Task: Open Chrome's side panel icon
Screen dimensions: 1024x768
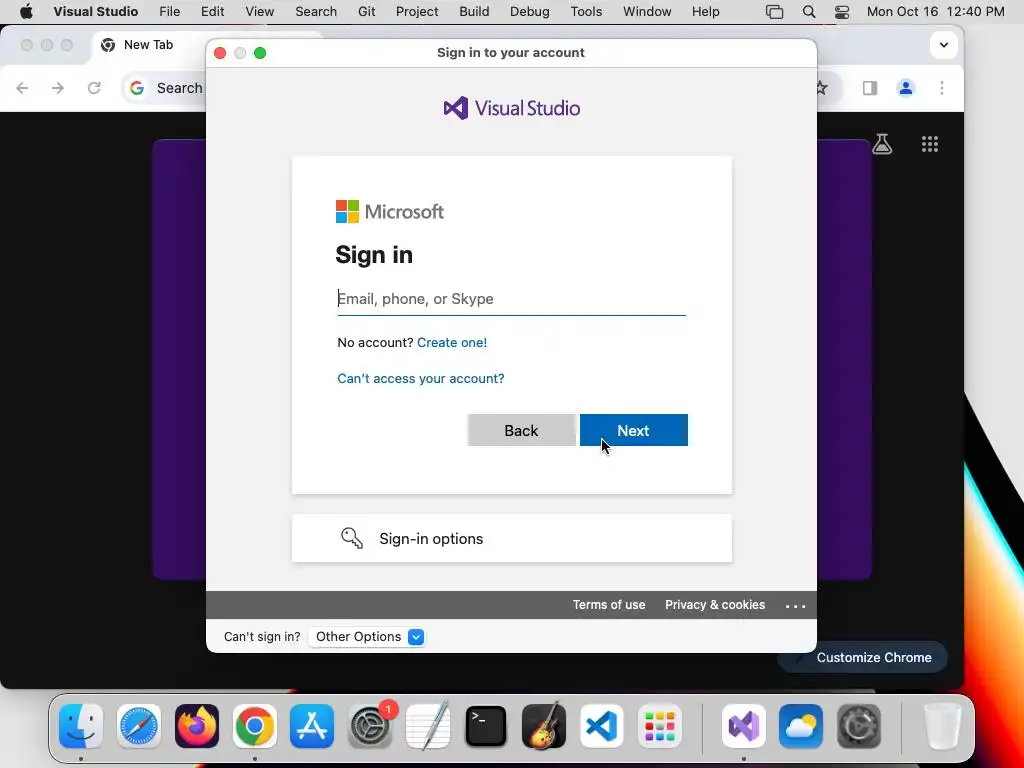Action: coord(870,88)
